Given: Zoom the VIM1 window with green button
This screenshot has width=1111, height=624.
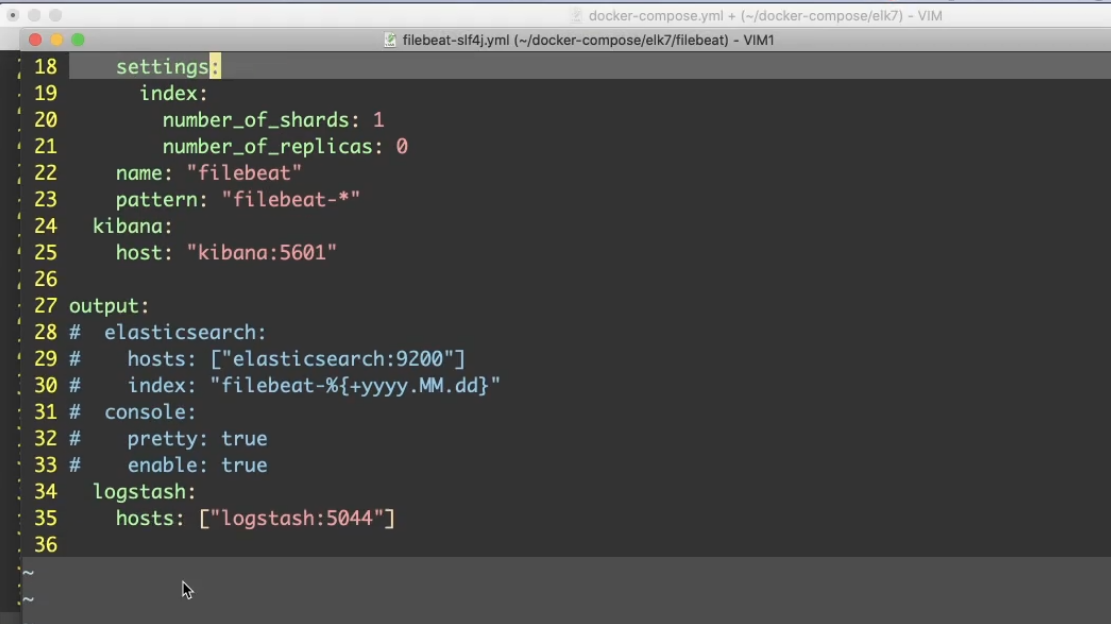Looking at the screenshot, I should click(x=78, y=40).
